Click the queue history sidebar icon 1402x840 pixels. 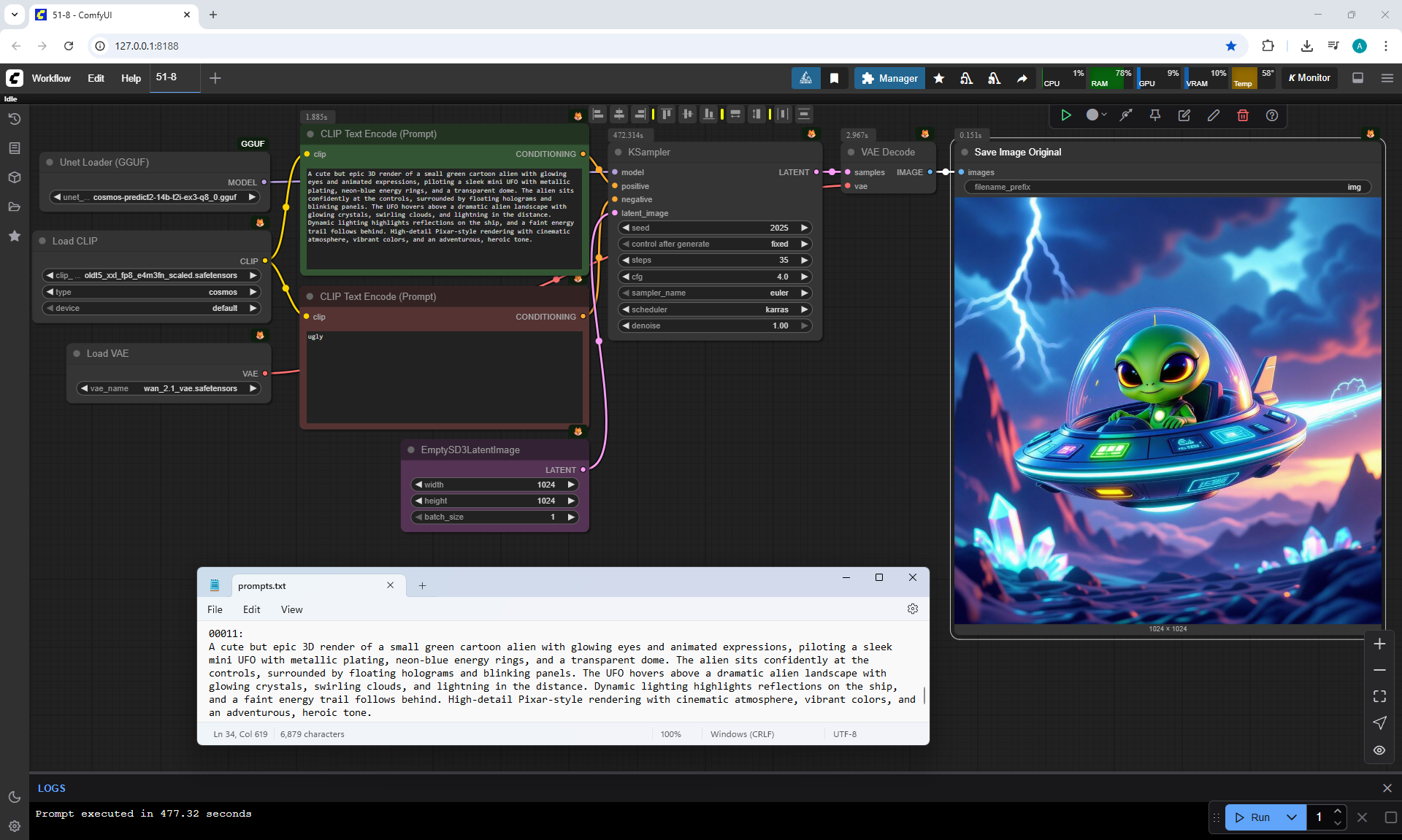coord(14,119)
